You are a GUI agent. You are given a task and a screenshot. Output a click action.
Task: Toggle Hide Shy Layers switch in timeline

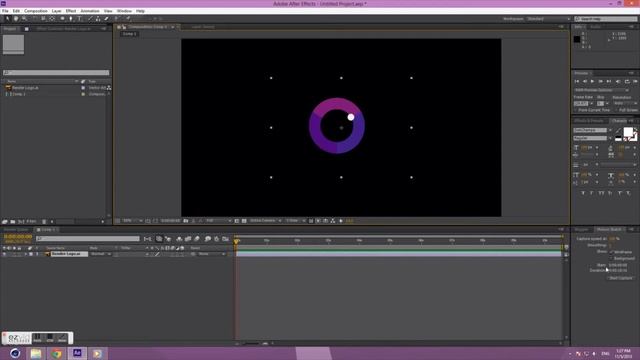[x=179, y=239]
